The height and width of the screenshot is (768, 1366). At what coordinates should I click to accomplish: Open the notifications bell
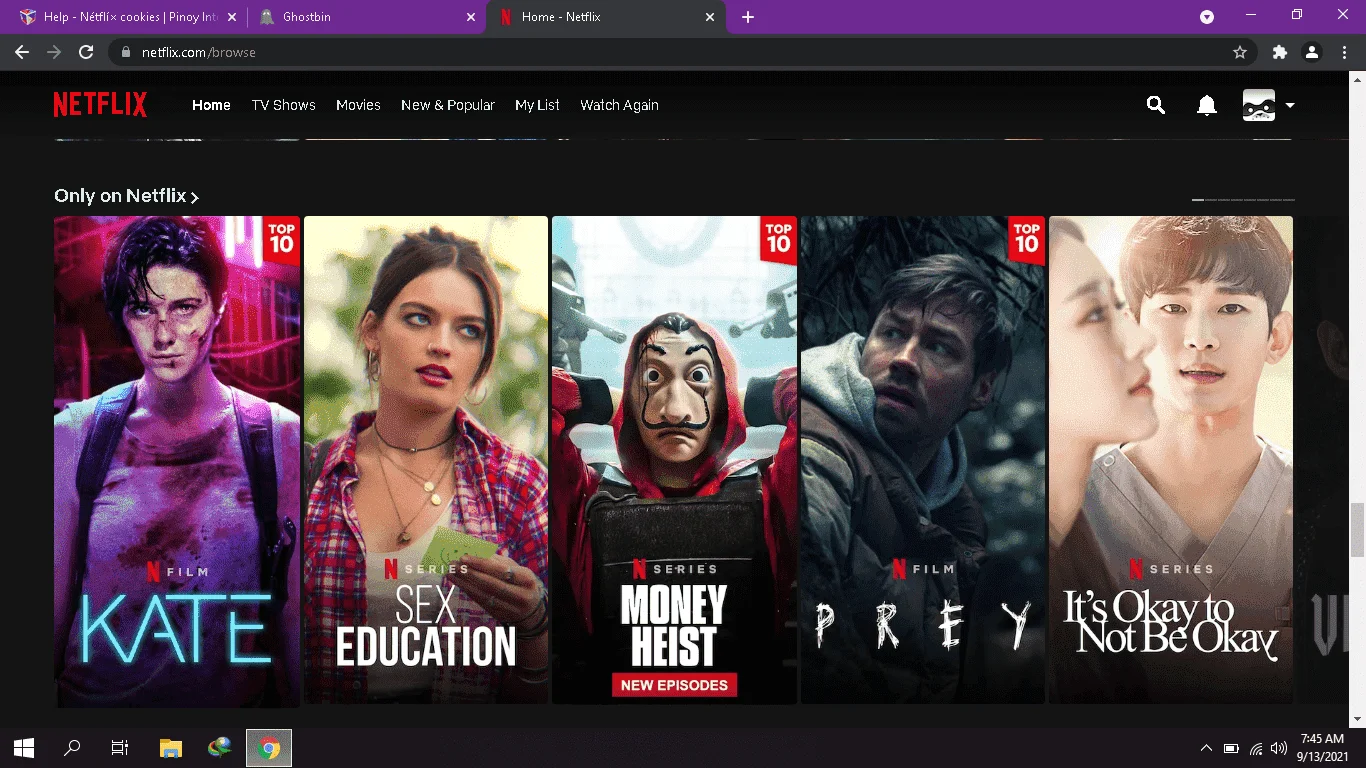[1207, 105]
